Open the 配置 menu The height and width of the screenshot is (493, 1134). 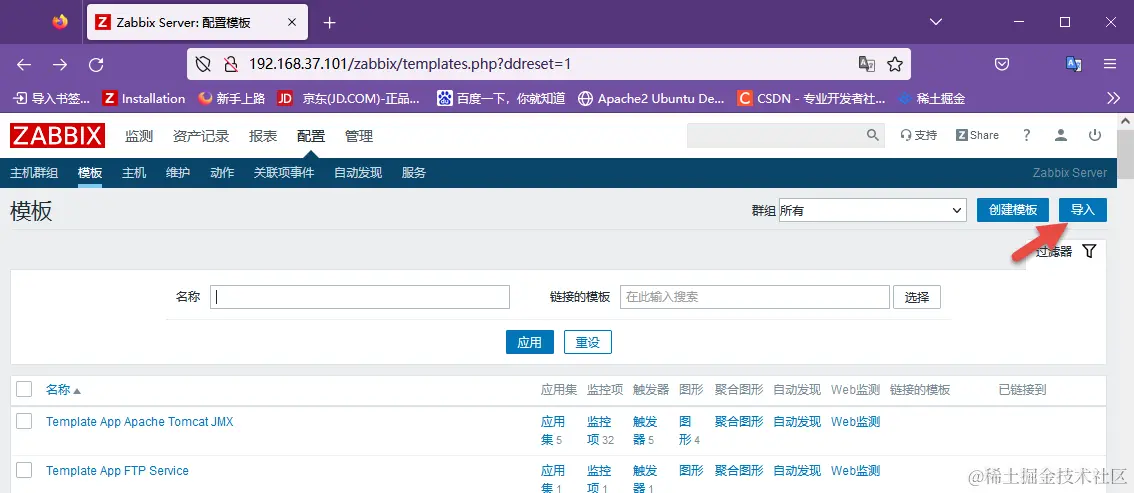point(311,136)
